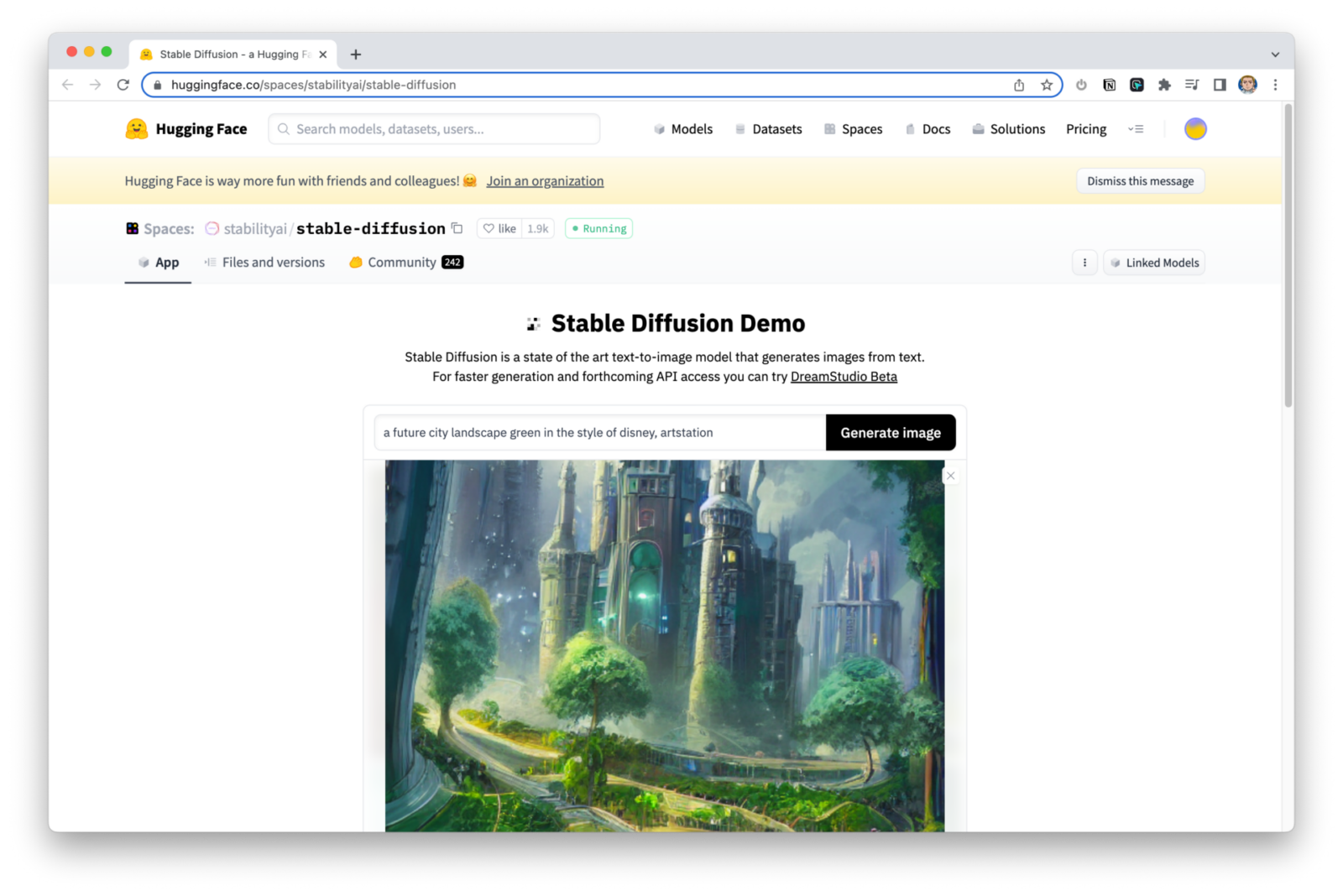Click the page vertical scrollbar
1343x896 pixels.
1288,256
